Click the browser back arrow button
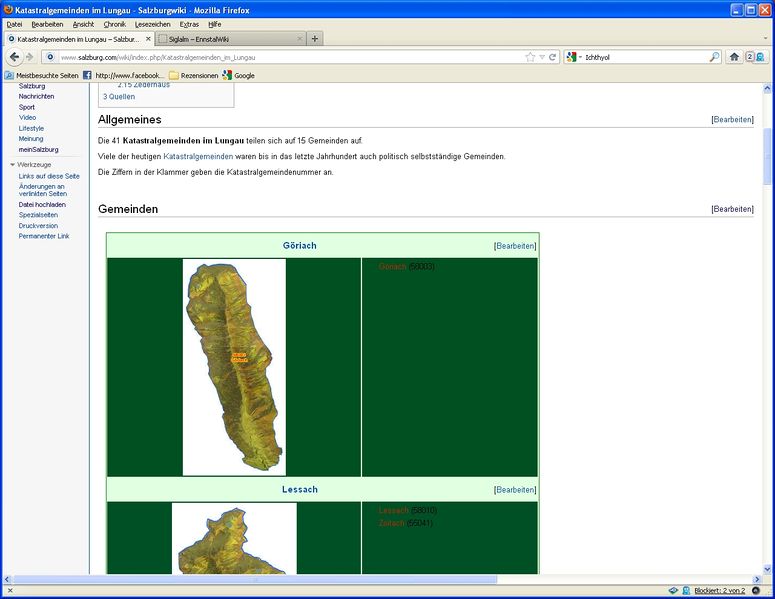Viewport: 775px width, 599px height. (x=14, y=57)
